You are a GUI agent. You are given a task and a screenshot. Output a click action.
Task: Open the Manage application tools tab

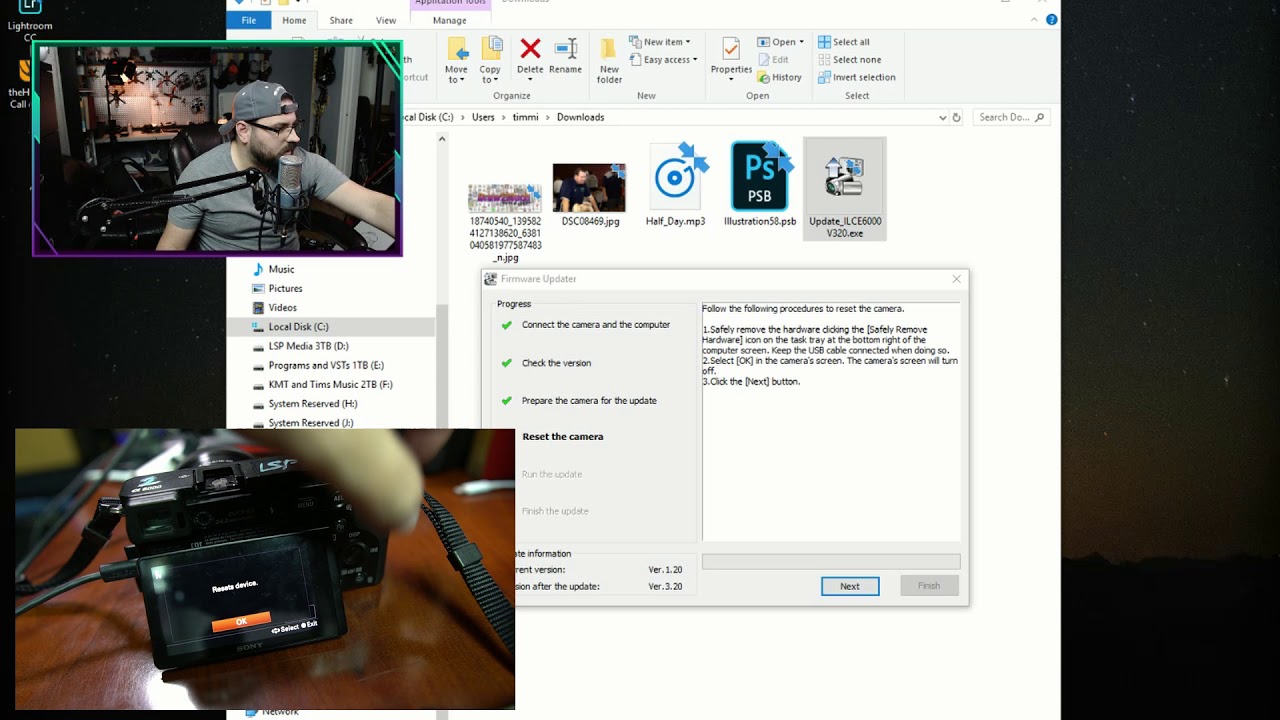point(450,20)
